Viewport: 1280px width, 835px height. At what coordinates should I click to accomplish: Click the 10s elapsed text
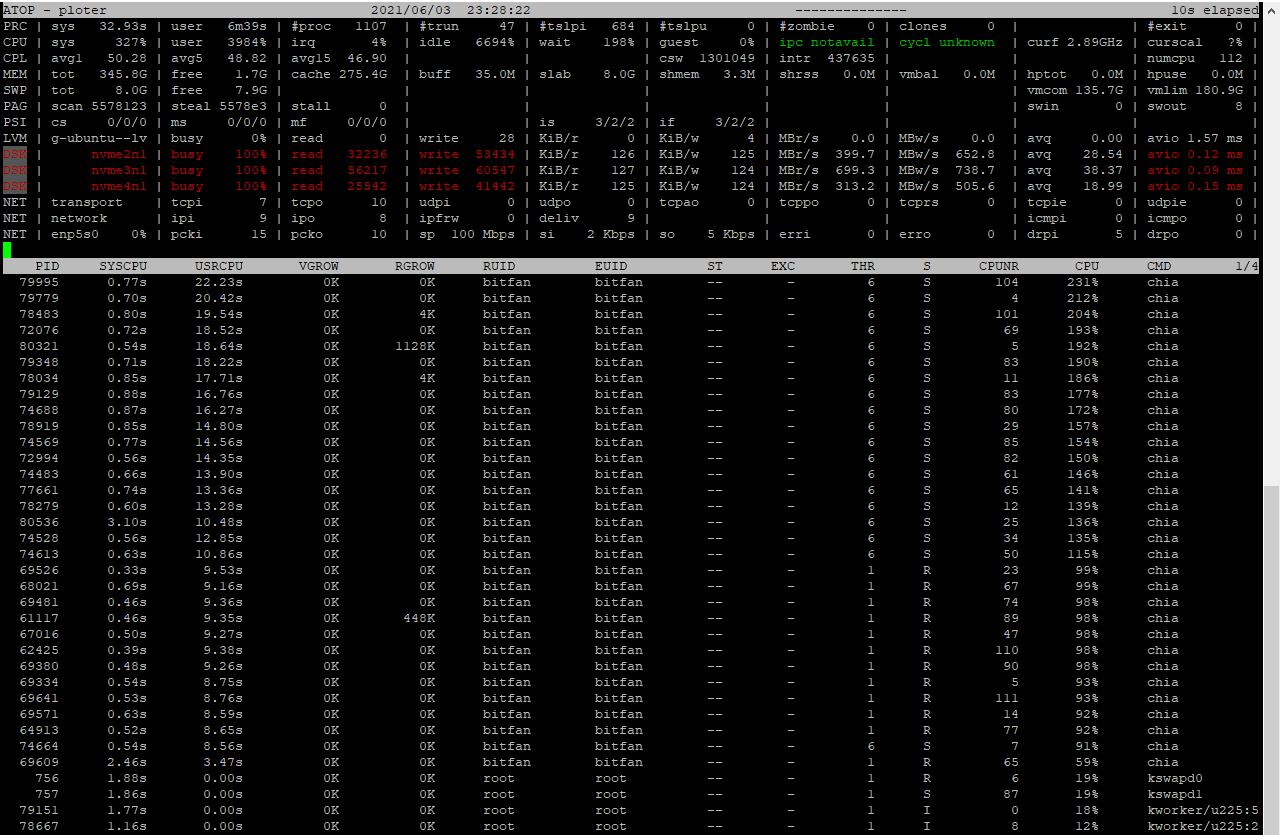1215,10
